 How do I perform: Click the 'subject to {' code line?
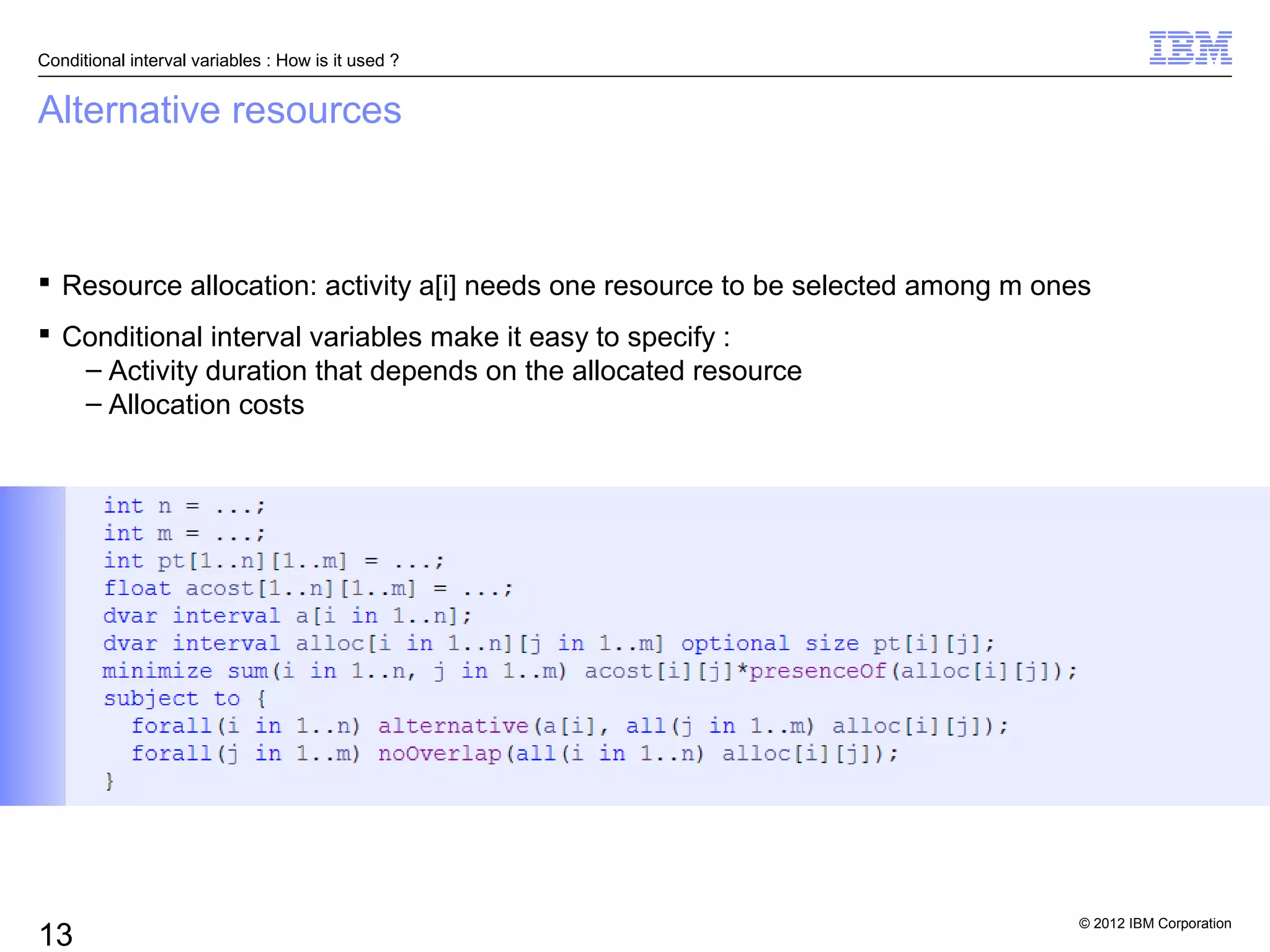click(x=185, y=699)
